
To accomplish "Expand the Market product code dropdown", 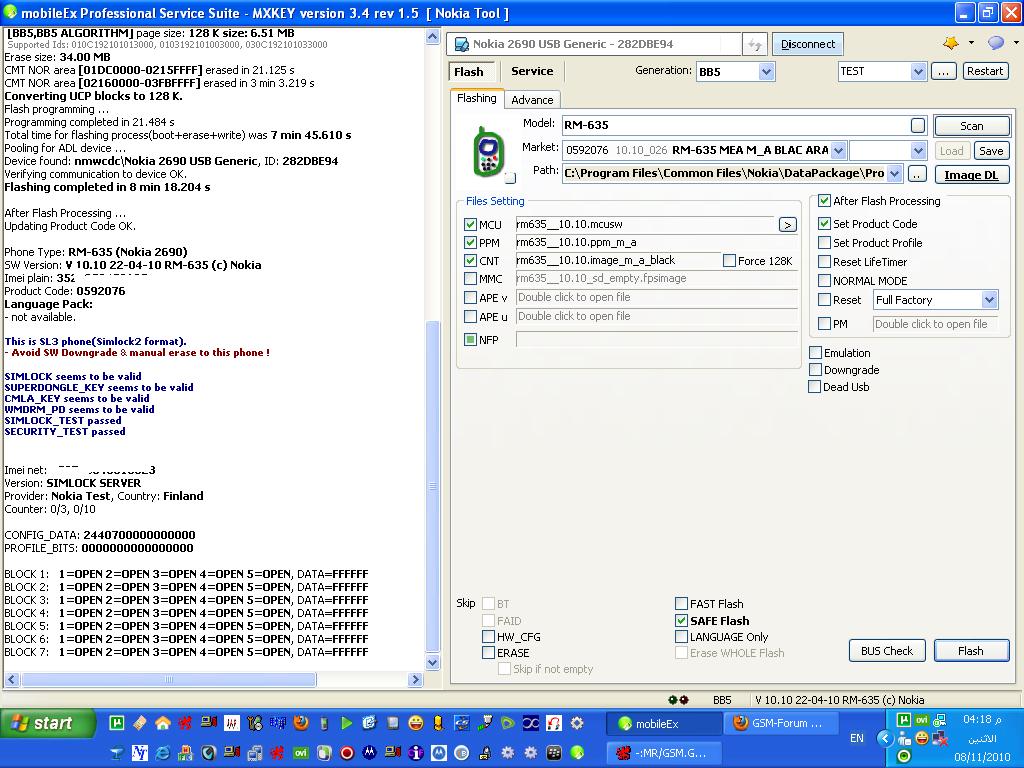I will pos(839,151).
